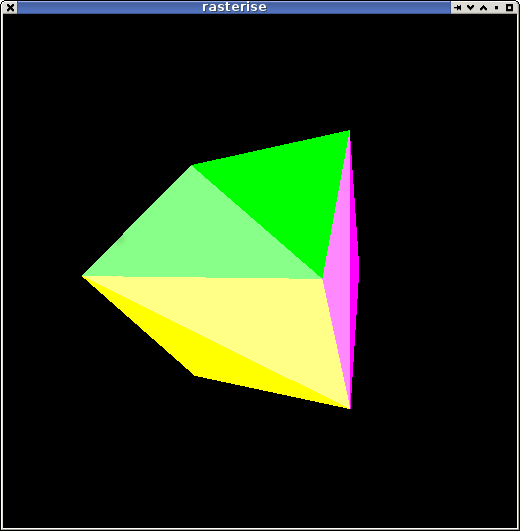Click the central vertex where green, yellow, pink meet
This screenshot has height=531, width=520.
point(322,279)
